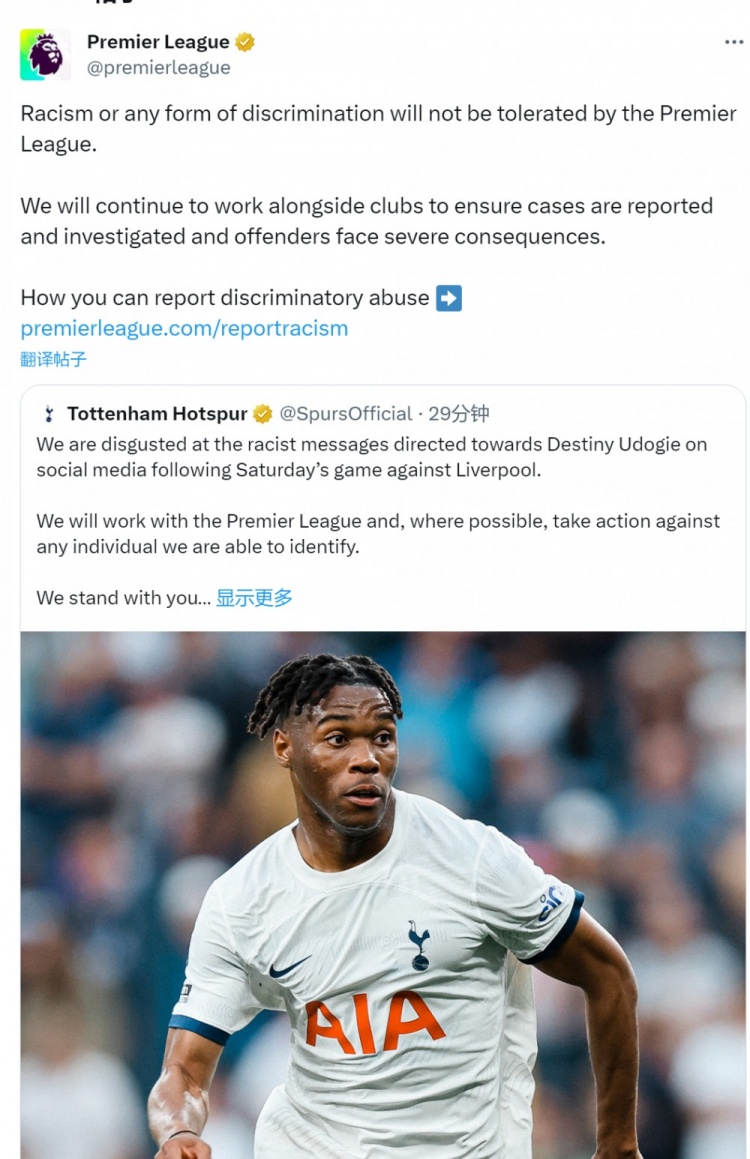This screenshot has width=750, height=1159.
Task: Click the blue right-arrow emoji
Action: coord(449,298)
